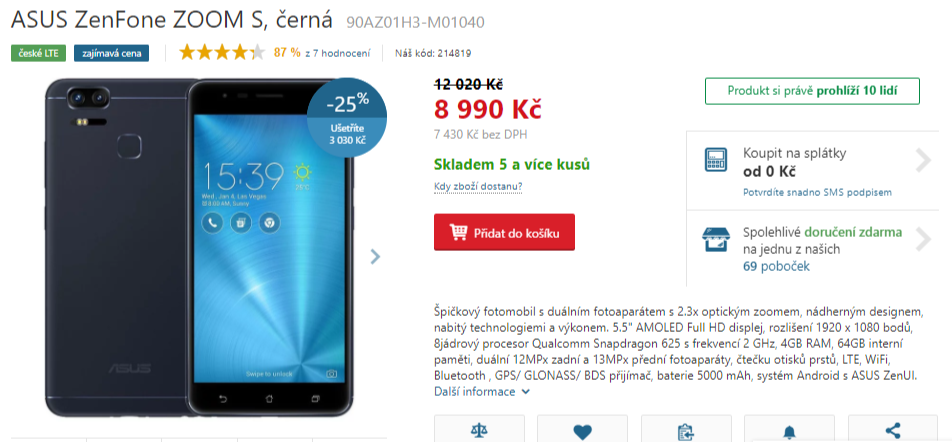Click the clipboard list icon

[685, 432]
